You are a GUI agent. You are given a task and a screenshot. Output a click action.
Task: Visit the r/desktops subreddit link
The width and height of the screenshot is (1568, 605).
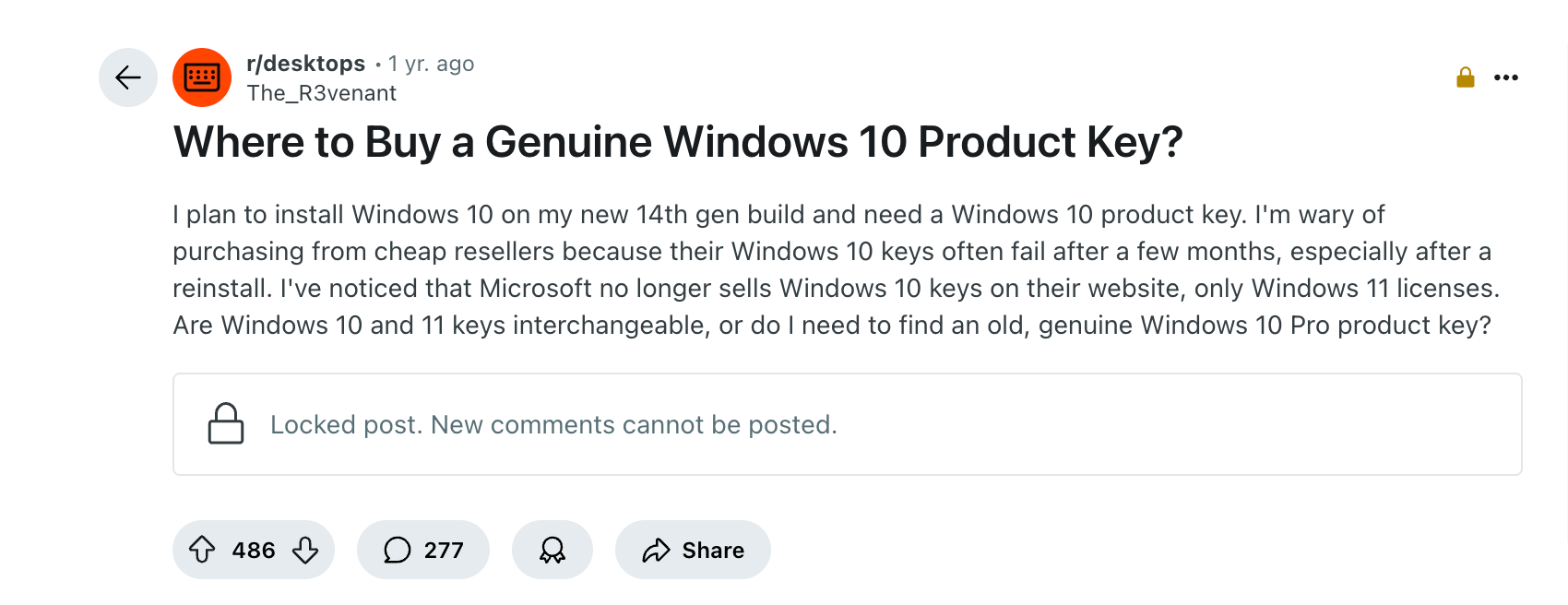(306, 64)
